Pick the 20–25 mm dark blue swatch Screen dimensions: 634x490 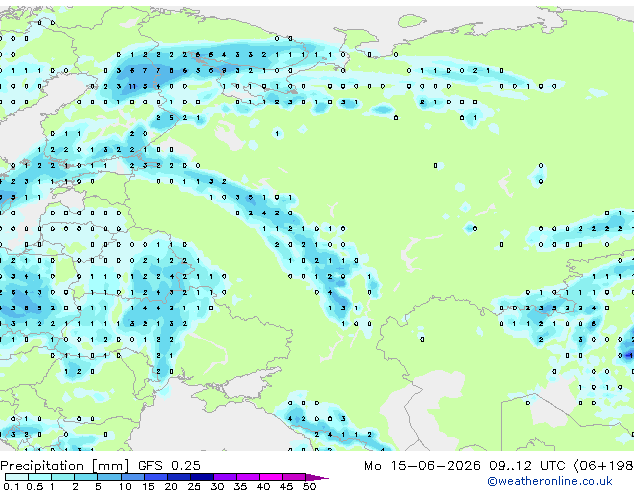pyautogui.click(x=179, y=477)
